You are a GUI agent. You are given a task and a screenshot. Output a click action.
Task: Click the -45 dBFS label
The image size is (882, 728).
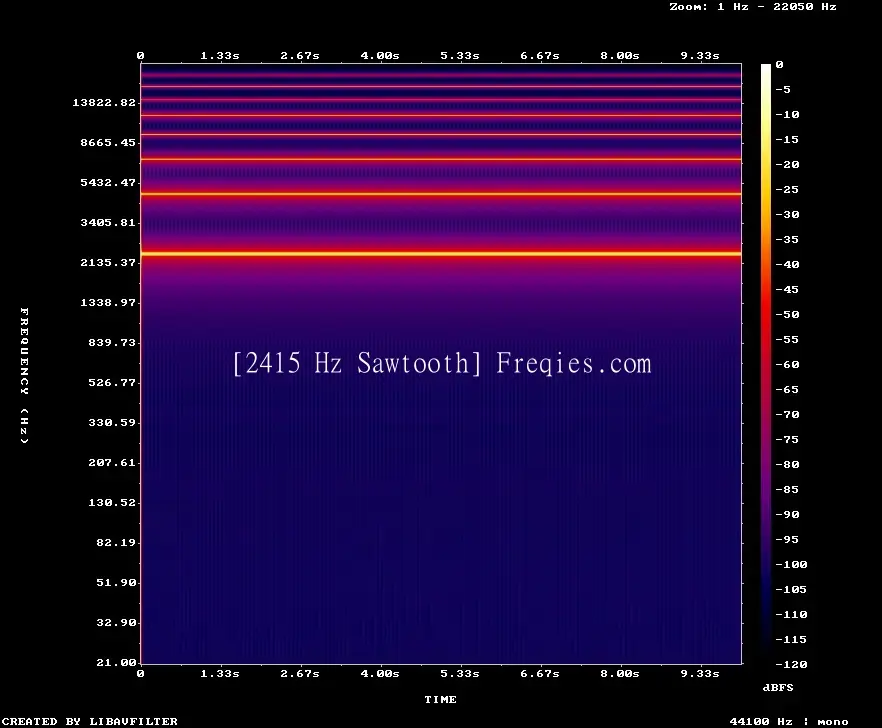point(787,289)
